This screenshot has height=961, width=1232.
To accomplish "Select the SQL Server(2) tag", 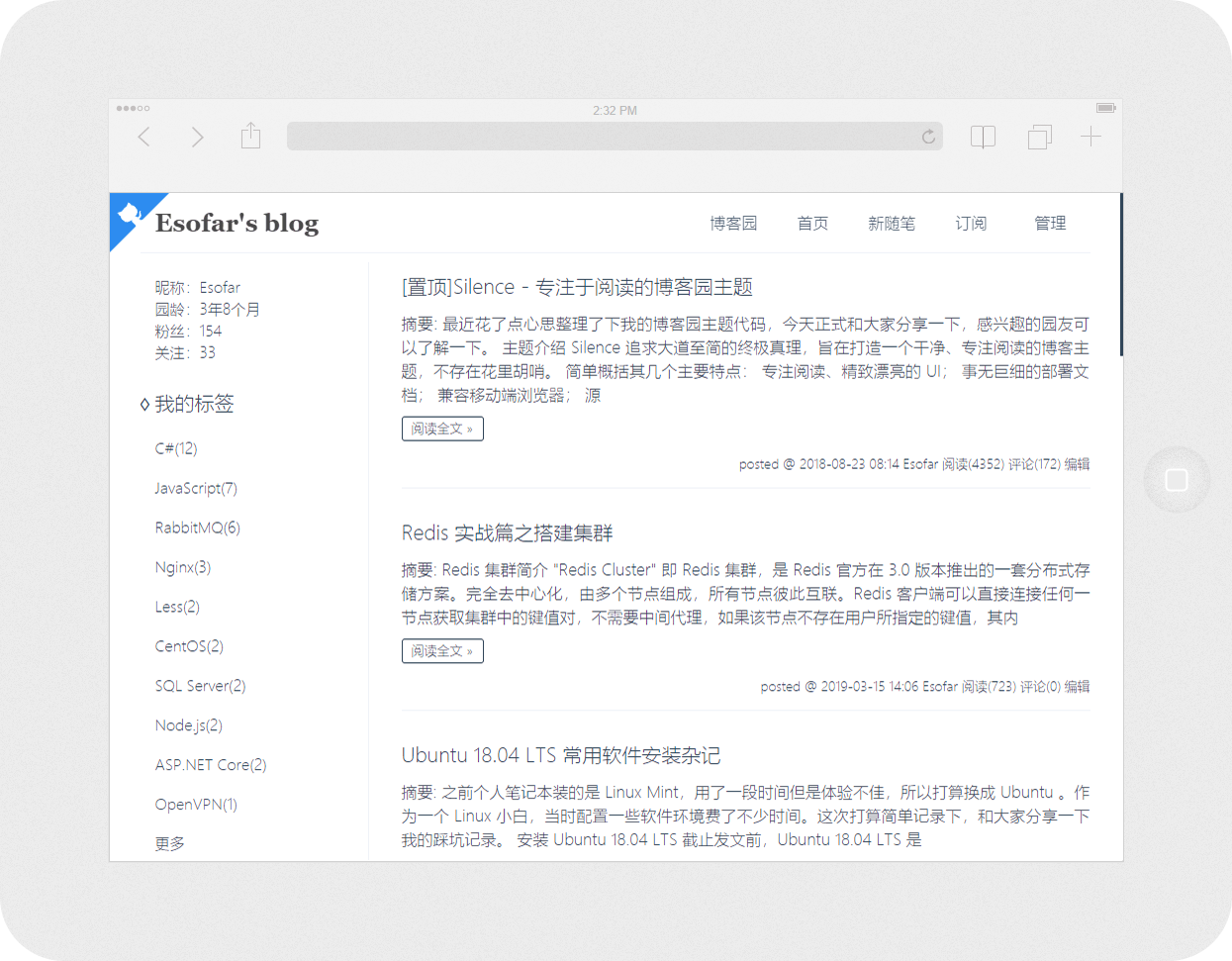I will [x=200, y=686].
